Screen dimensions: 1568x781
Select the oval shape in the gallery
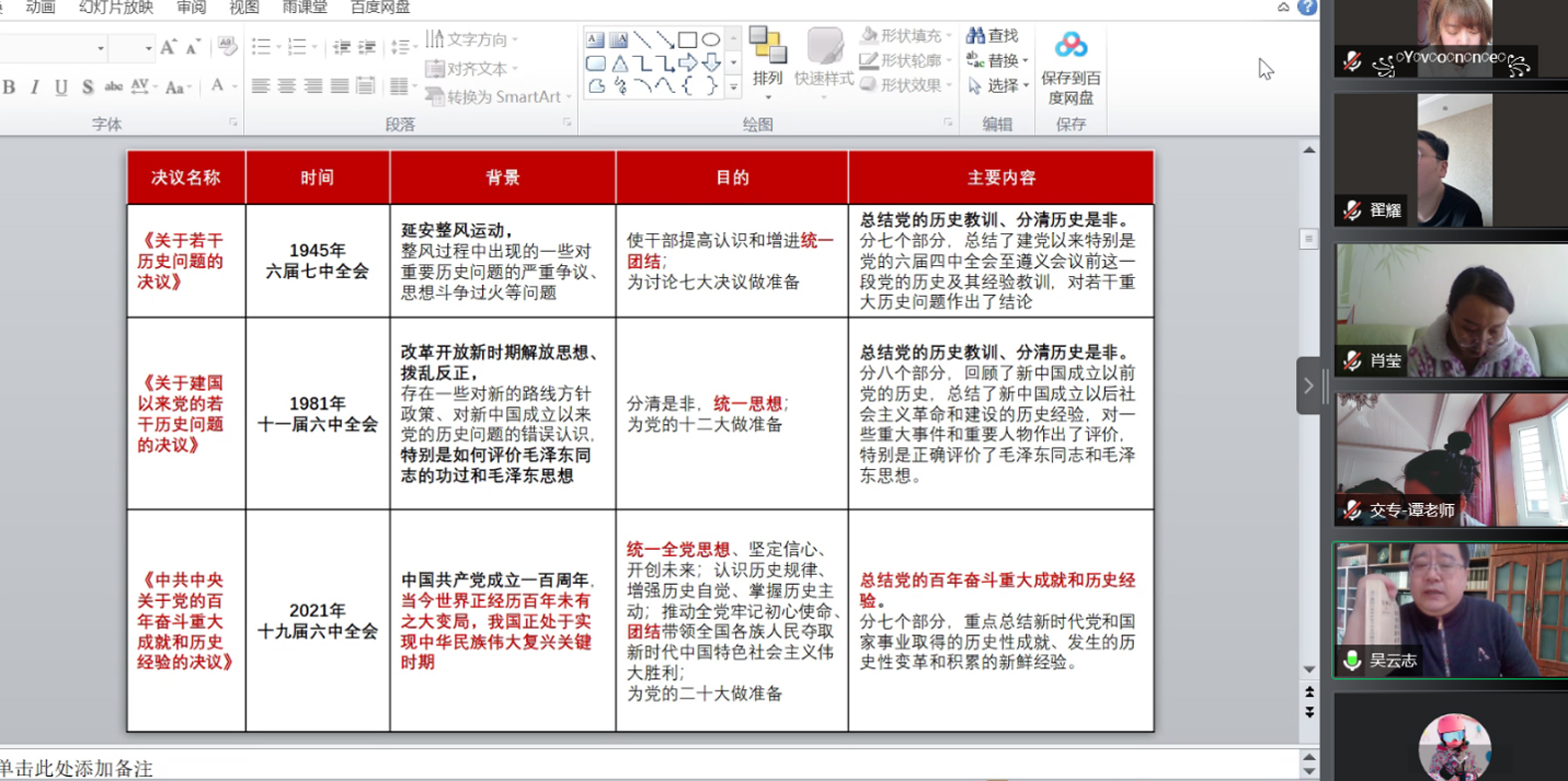[x=710, y=40]
